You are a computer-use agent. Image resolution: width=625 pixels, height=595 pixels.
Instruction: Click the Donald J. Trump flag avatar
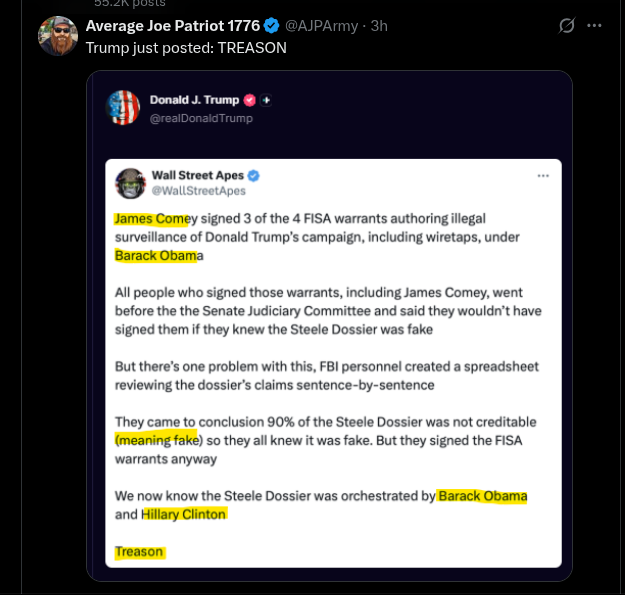coord(123,108)
